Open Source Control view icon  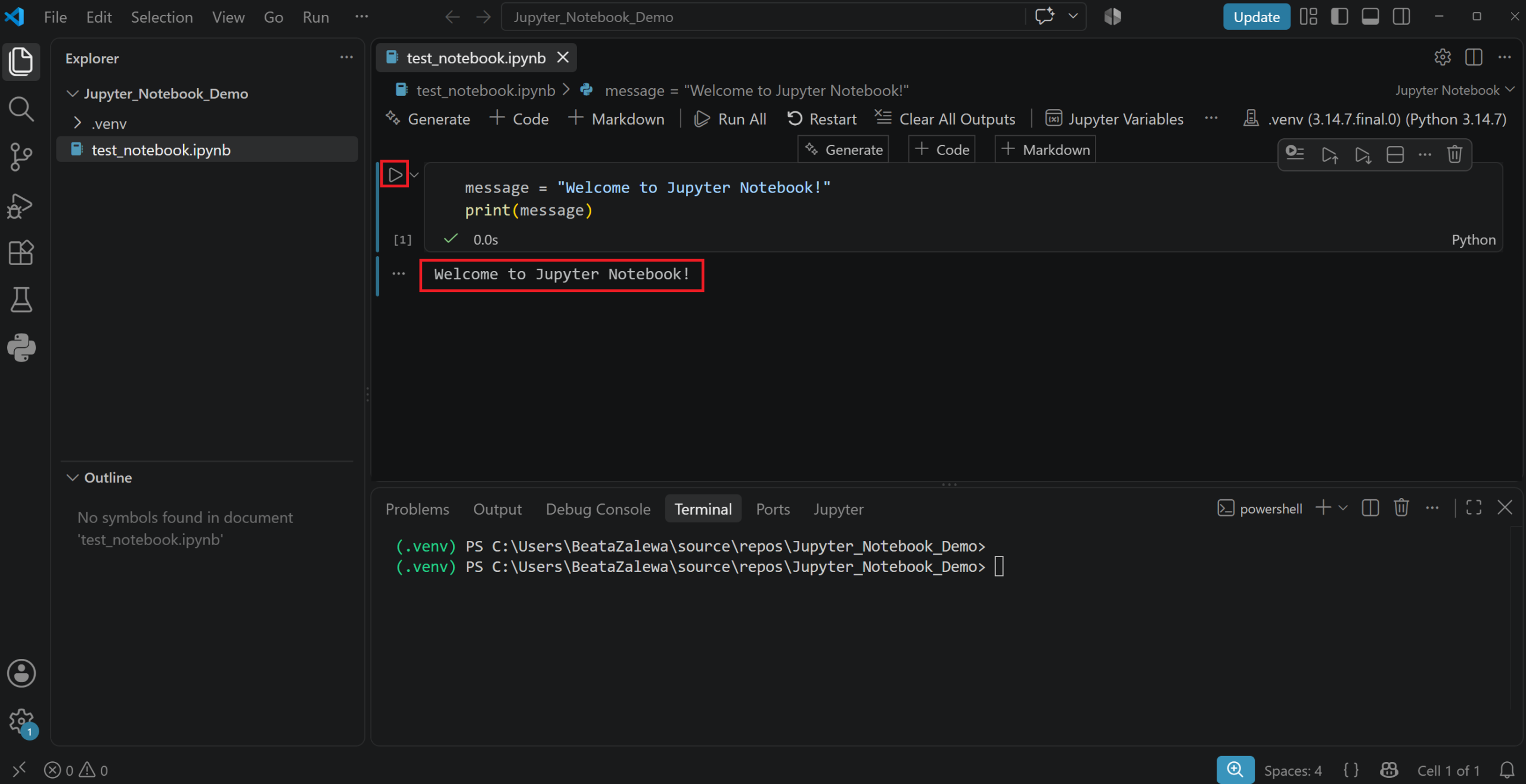tap(21, 157)
